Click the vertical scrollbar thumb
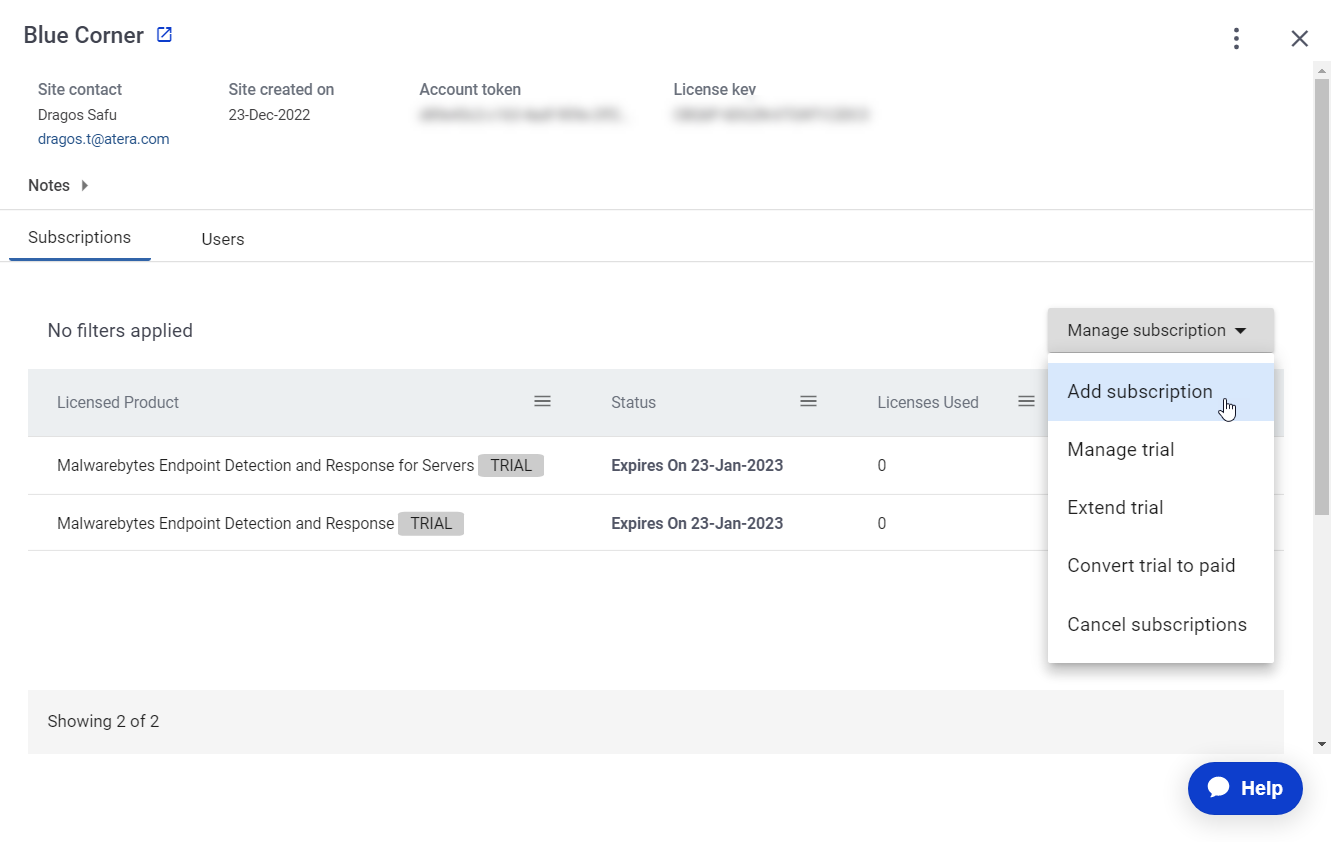 (1322, 296)
